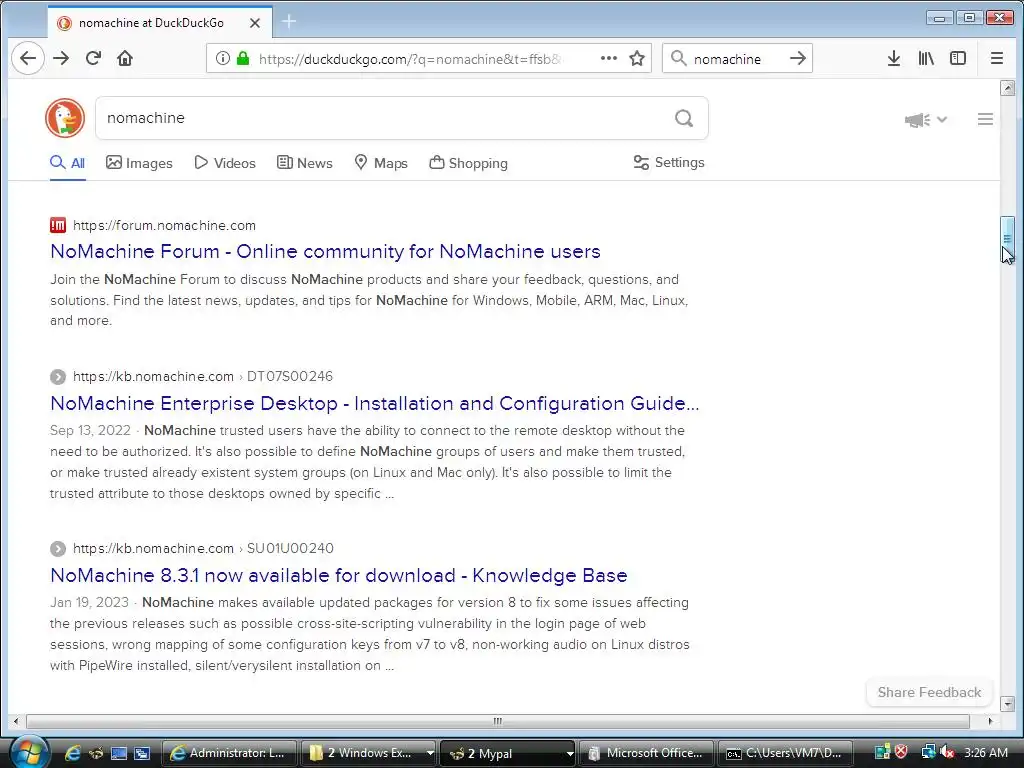The height and width of the screenshot is (768, 1024).
Task: Click the kb.nomachine.com DT07S00246 URL
Action: pyautogui.click(x=203, y=376)
